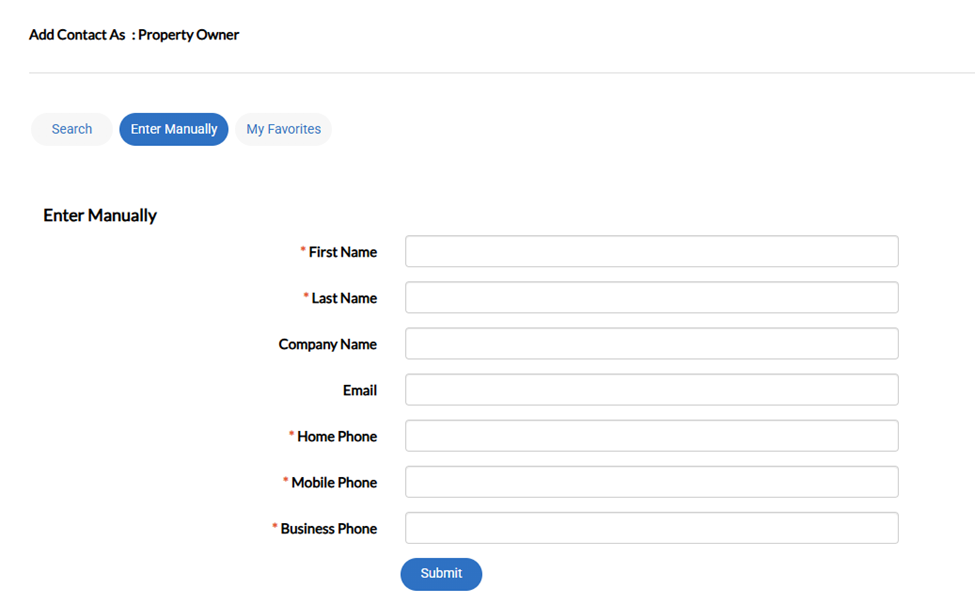Viewport: 975px width, 605px height.
Task: Open the My Favorites tab
Action: (x=283, y=129)
